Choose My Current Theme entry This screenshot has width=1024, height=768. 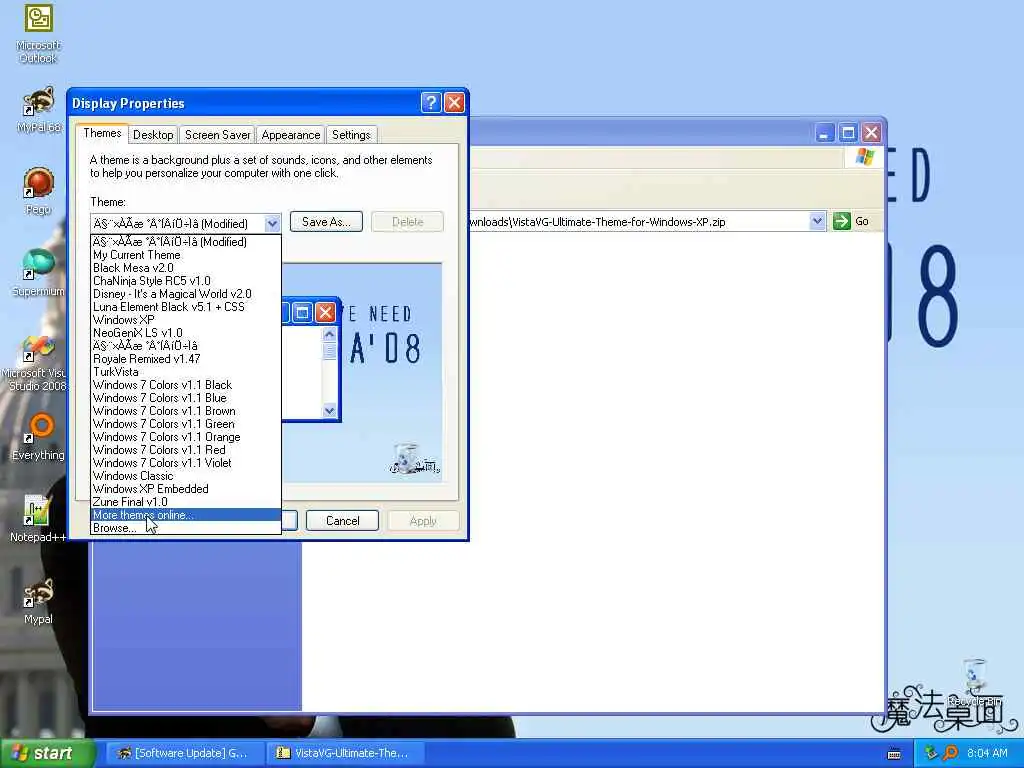(185, 255)
